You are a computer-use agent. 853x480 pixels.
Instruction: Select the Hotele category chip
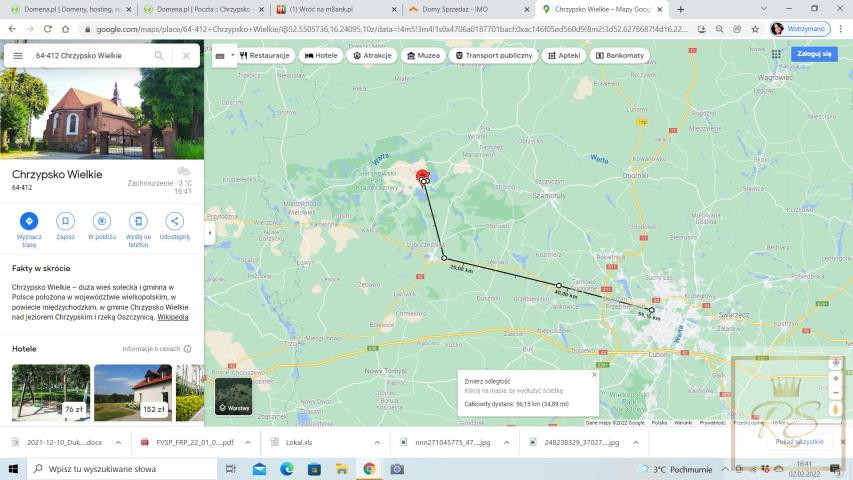[x=321, y=56]
